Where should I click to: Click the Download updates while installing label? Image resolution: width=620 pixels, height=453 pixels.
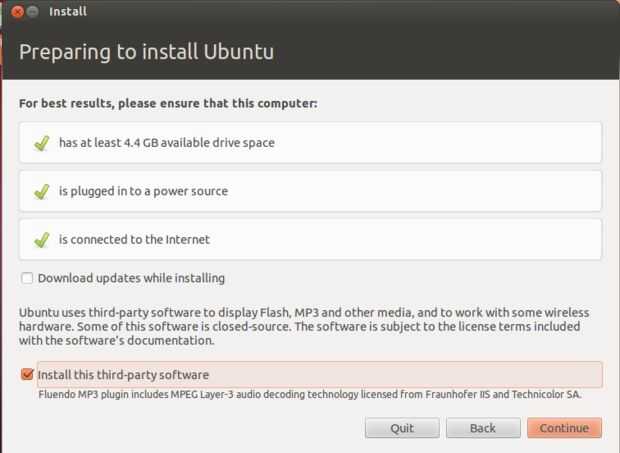(131, 278)
